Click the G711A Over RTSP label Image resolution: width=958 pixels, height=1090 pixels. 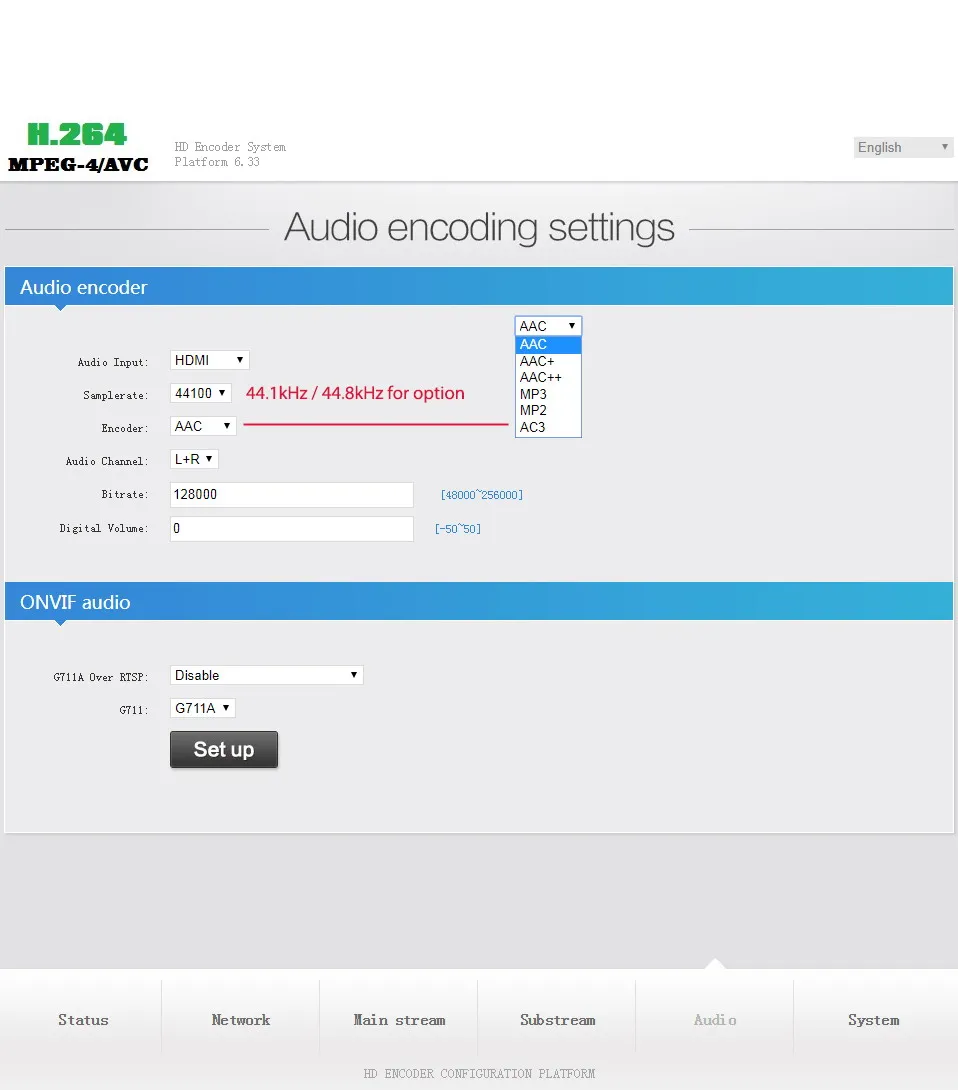coord(101,677)
